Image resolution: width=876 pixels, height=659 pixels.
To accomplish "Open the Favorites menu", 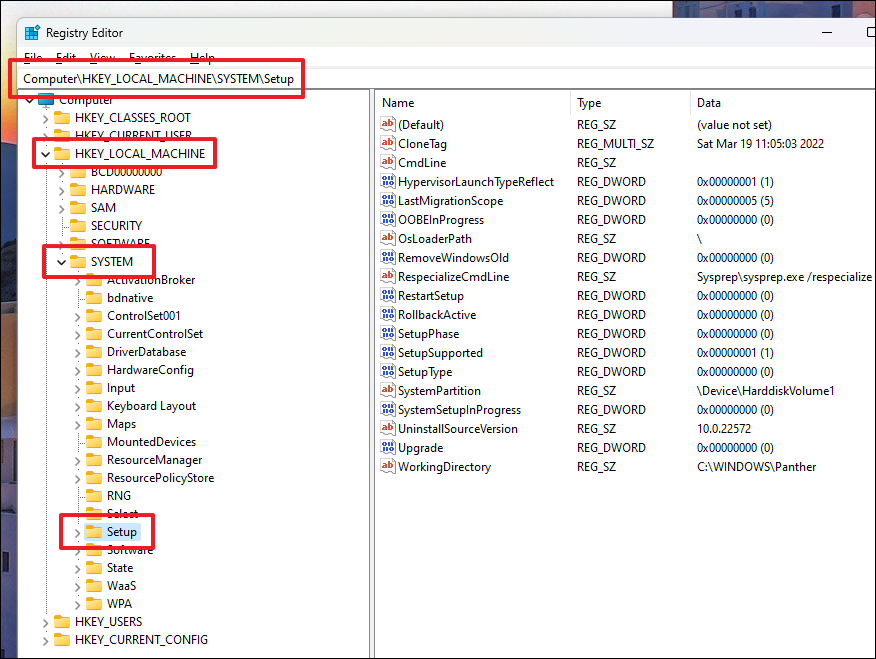I will pos(153,57).
